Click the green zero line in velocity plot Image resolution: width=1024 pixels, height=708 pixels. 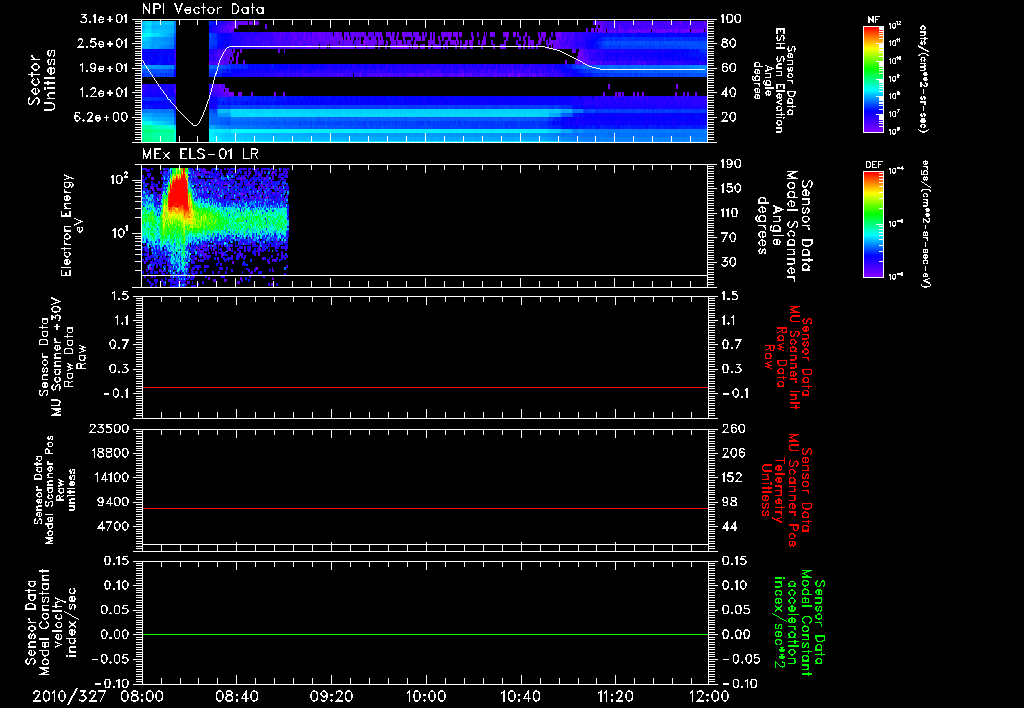(x=425, y=634)
